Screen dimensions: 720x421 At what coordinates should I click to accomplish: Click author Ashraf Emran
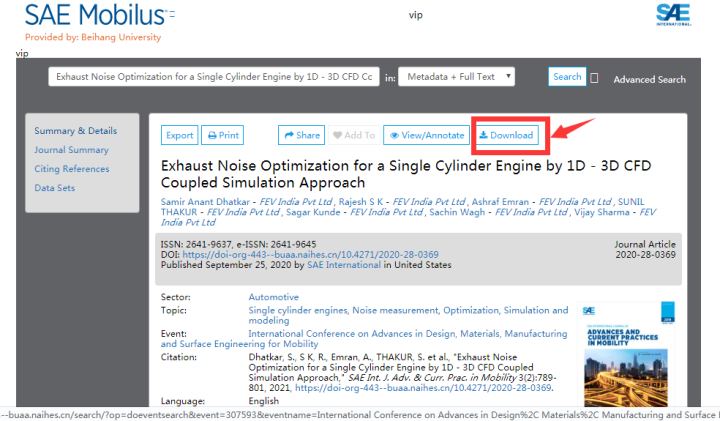(501, 202)
